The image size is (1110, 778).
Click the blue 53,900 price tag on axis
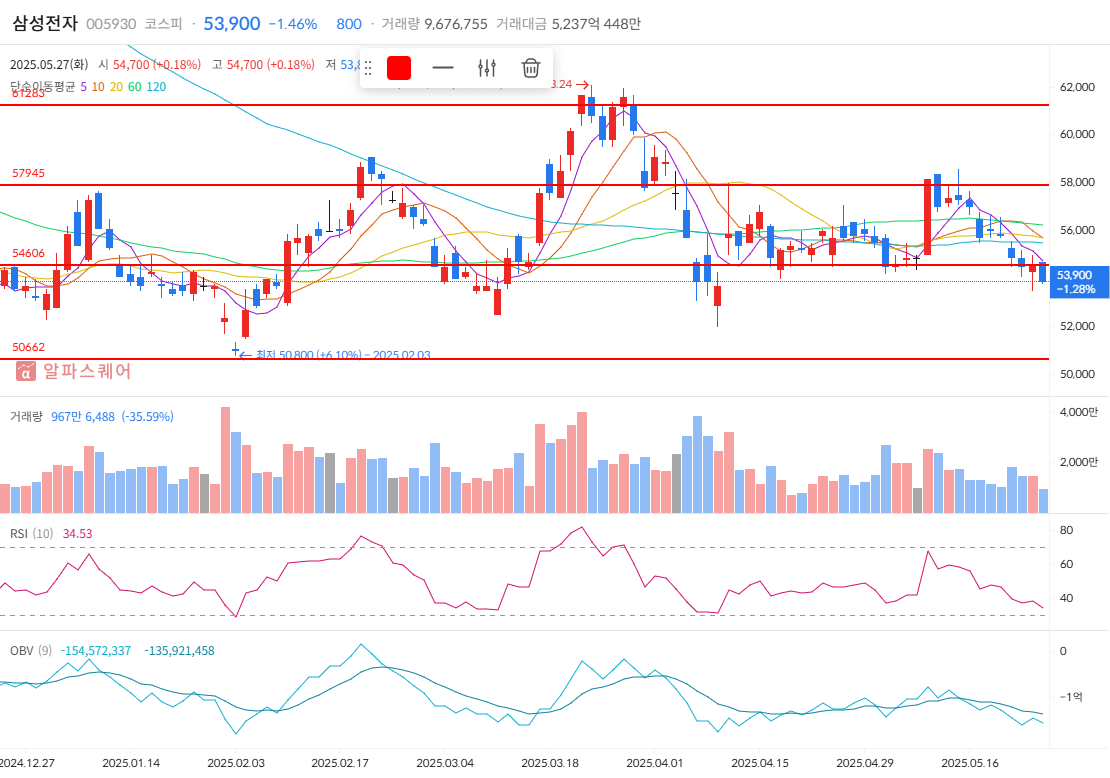(1079, 282)
